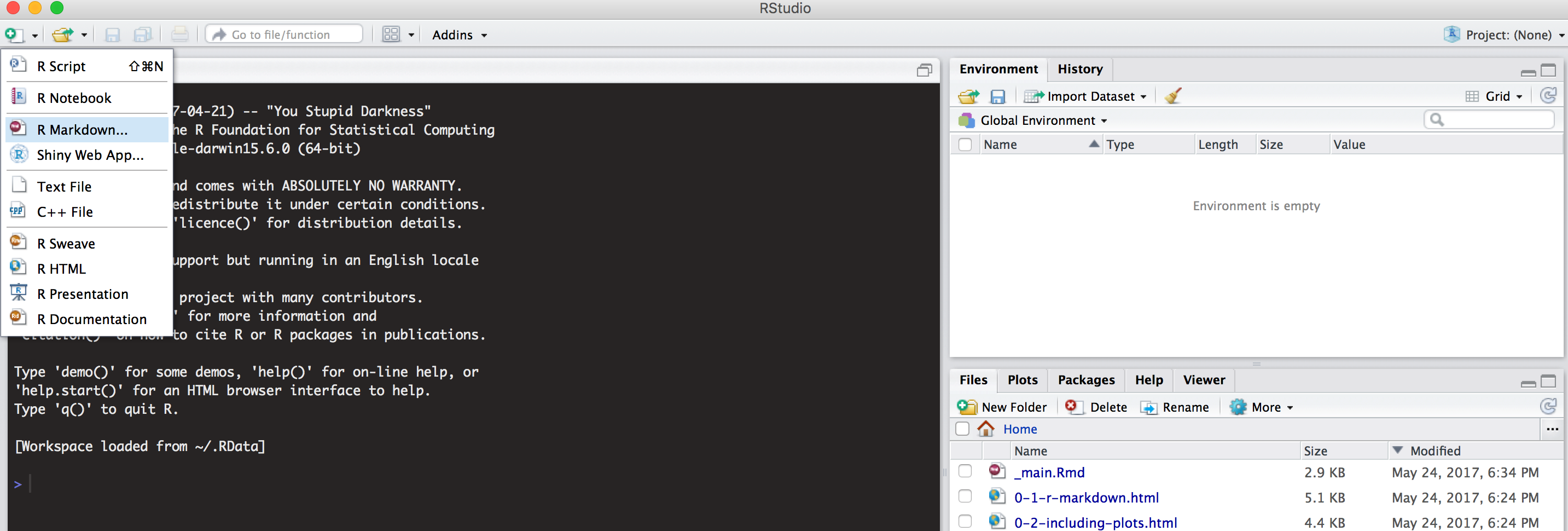Click the broom icon to clear workspace
This screenshot has width=1568, height=531.
1173,96
